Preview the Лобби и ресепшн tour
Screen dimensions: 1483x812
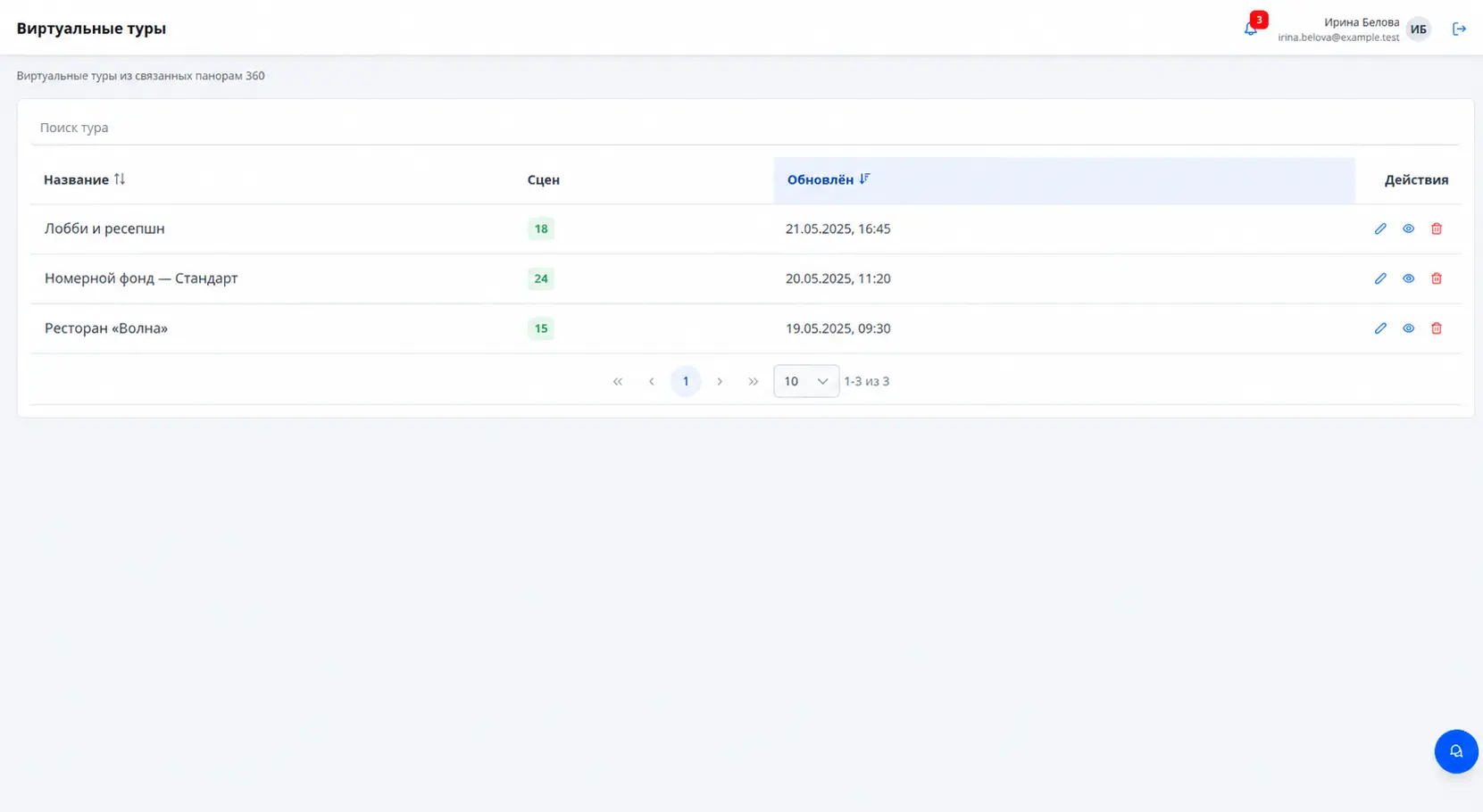(1408, 228)
